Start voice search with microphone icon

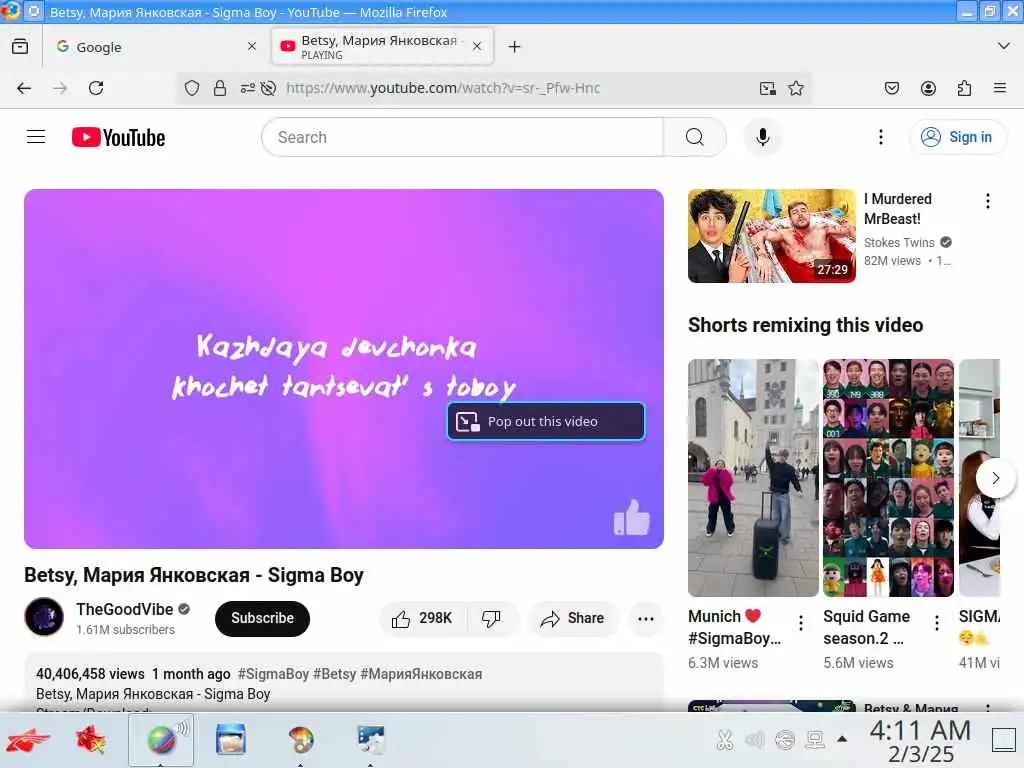[762, 137]
